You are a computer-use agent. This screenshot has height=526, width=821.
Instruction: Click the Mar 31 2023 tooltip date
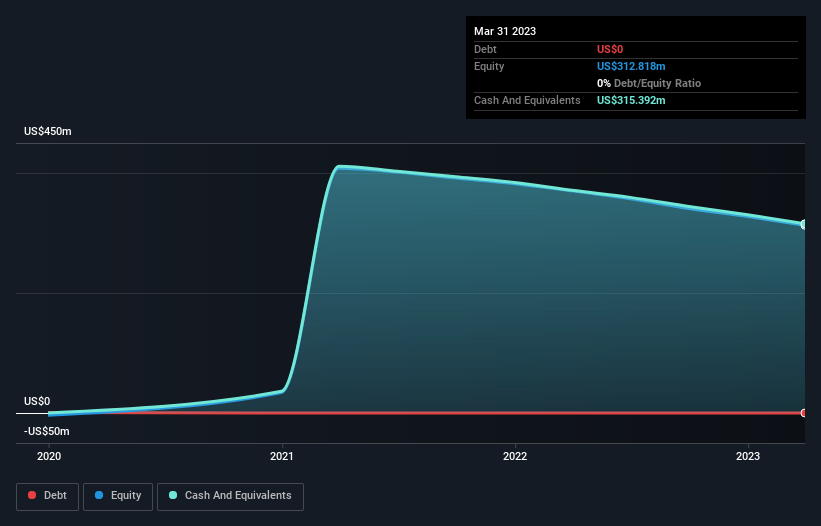click(505, 31)
